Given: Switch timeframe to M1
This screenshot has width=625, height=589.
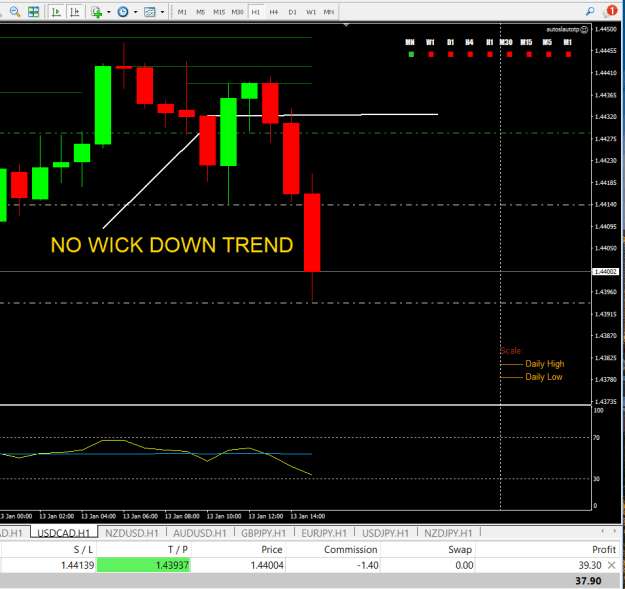Looking at the screenshot, I should pyautogui.click(x=182, y=12).
